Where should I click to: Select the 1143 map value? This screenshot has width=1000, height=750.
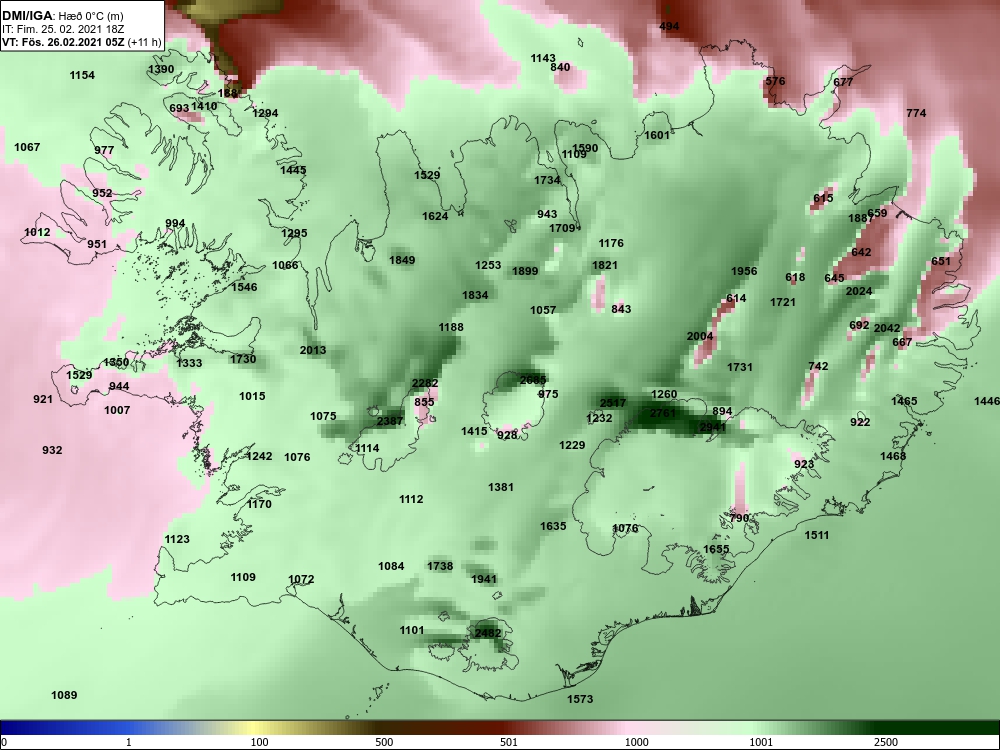(543, 58)
